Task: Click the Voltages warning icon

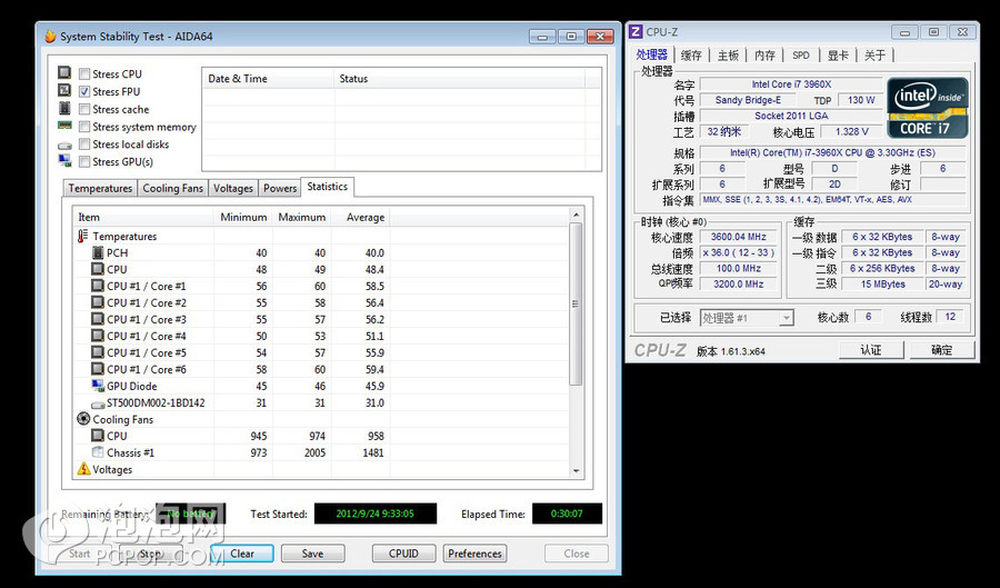Action: (x=84, y=469)
